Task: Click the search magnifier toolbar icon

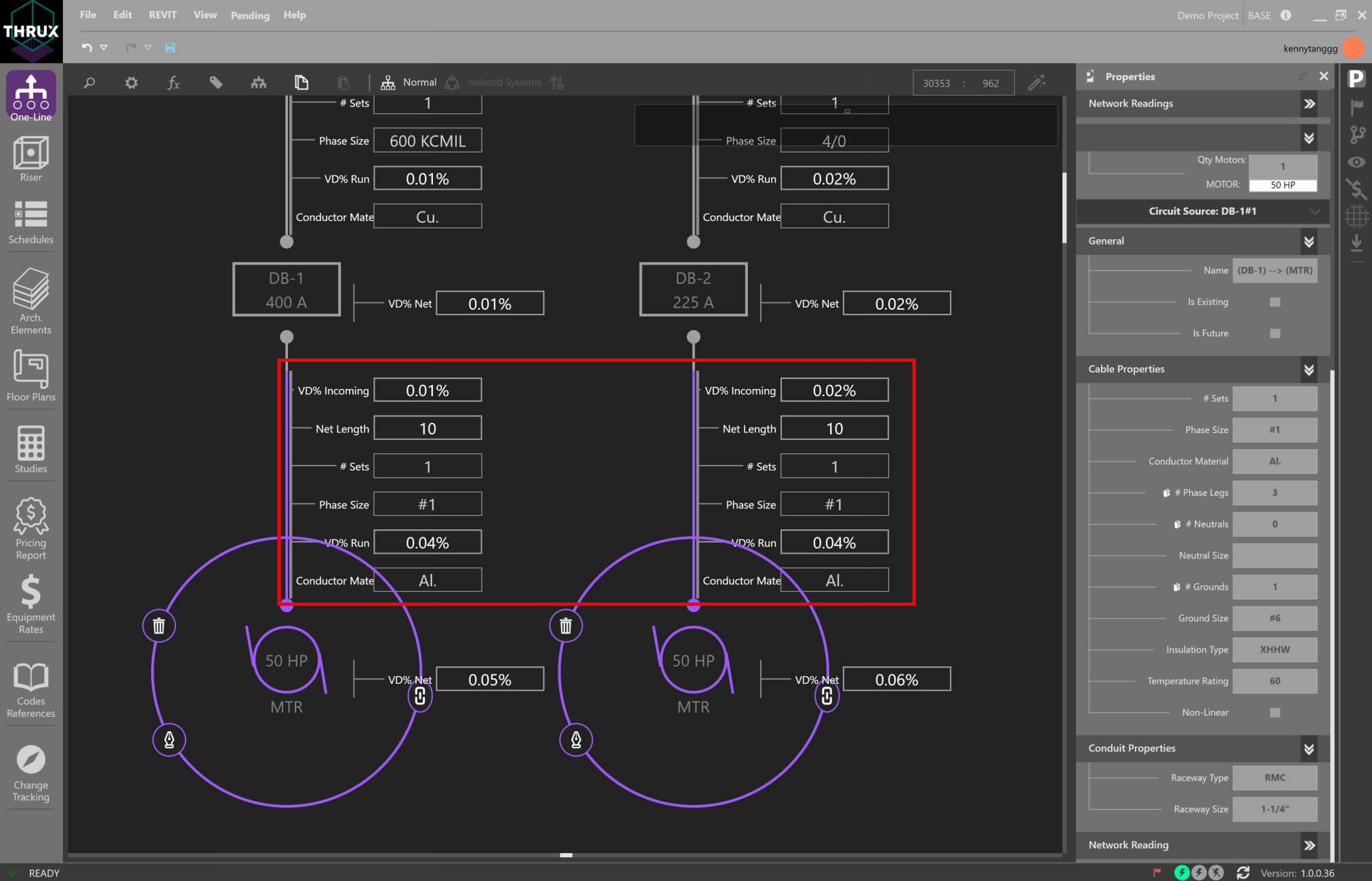Action: coord(89,83)
